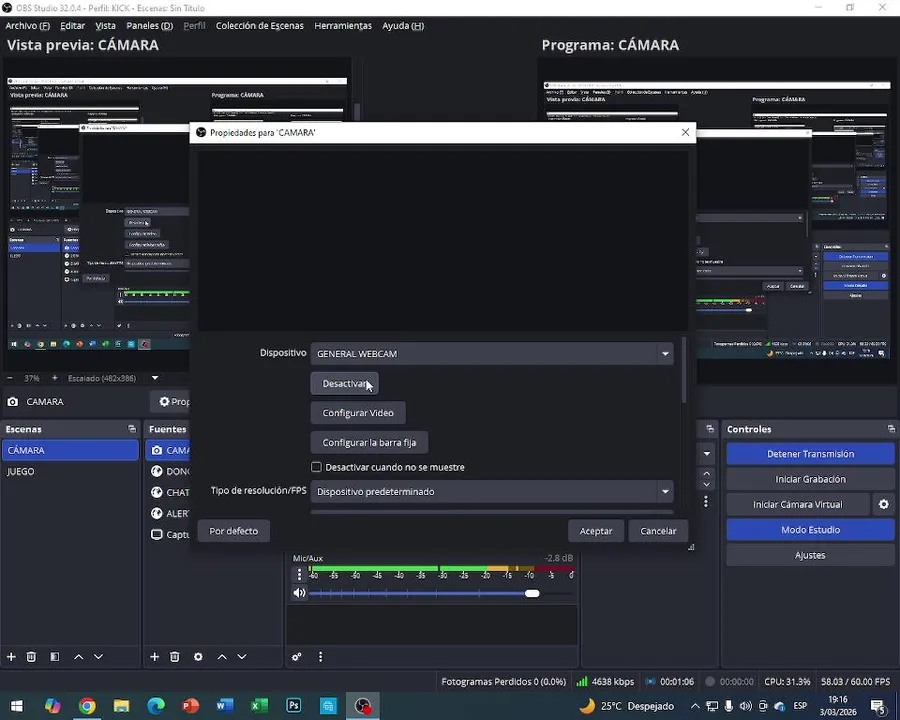Close the Propiedades para 'CAMARA' dialog

click(x=685, y=132)
